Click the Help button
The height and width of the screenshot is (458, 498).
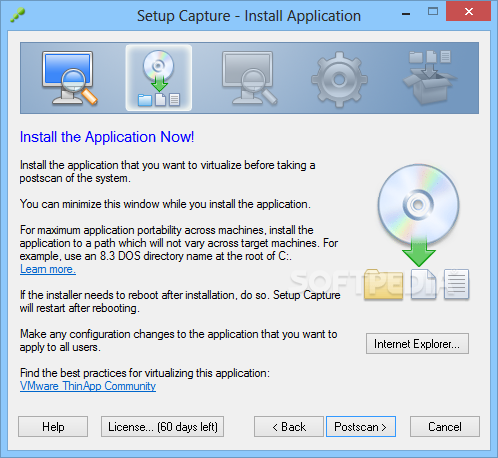[53, 427]
